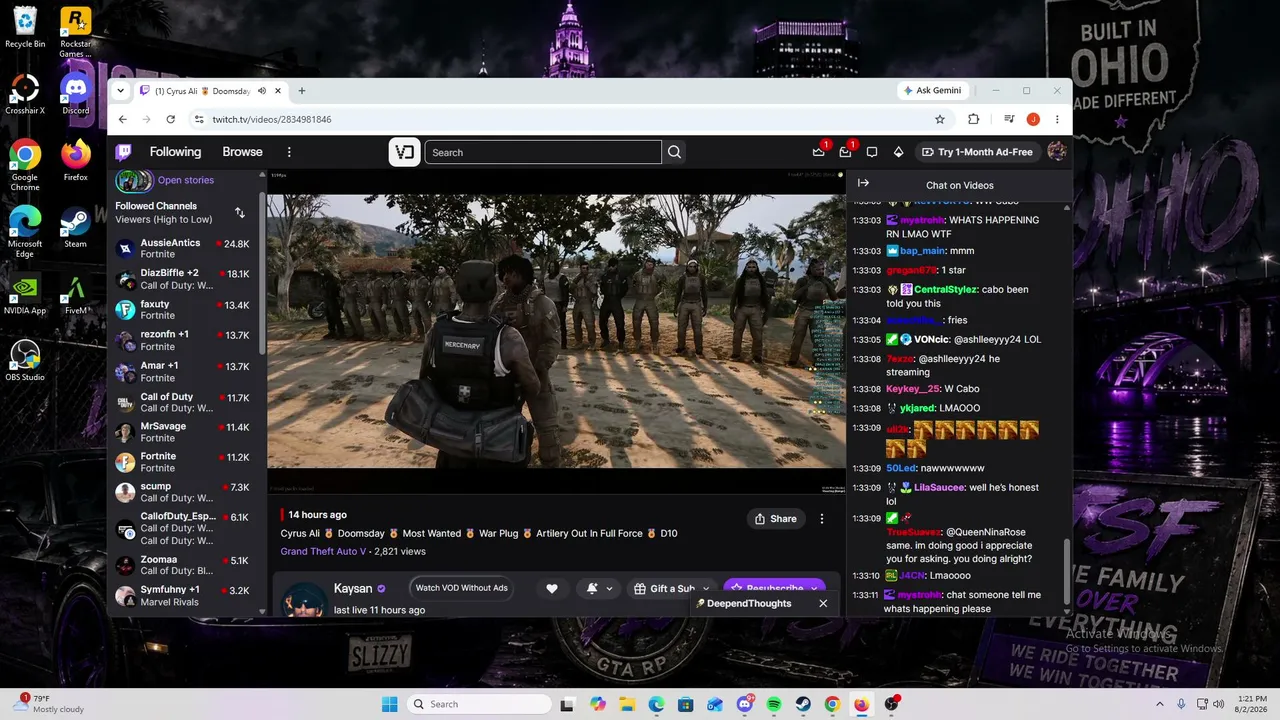Open the Kaysan channel avatar

[304, 600]
